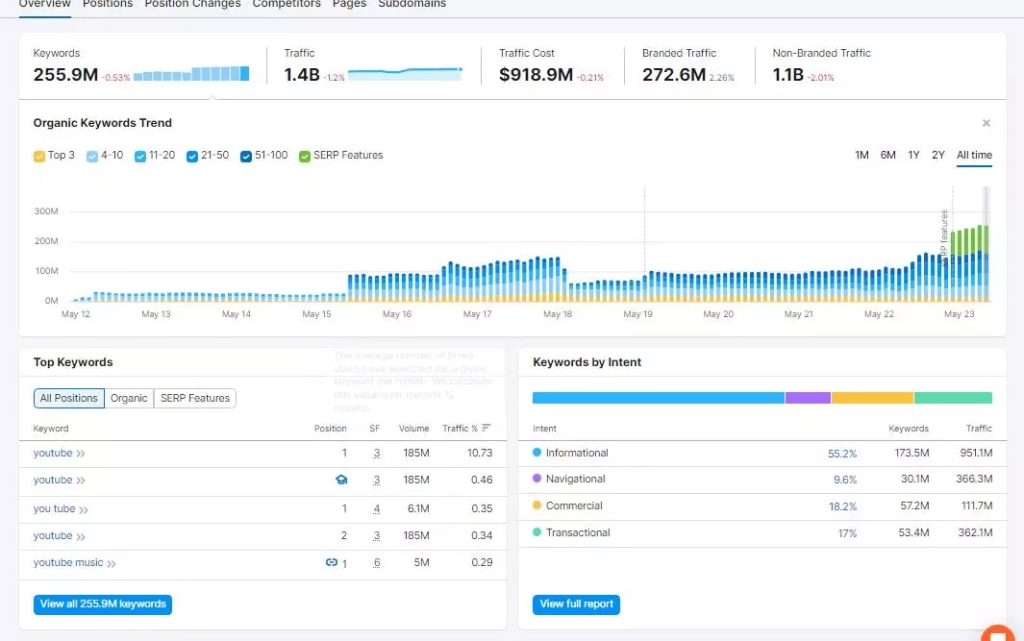The image size is (1024, 641).
Task: Click the Position column header
Action: point(330,428)
